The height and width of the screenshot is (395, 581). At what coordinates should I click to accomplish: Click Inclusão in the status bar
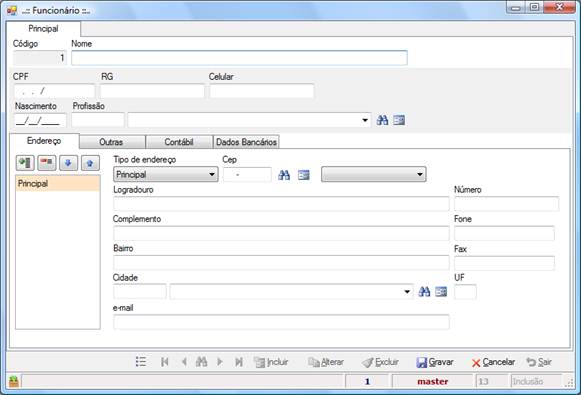point(536,381)
